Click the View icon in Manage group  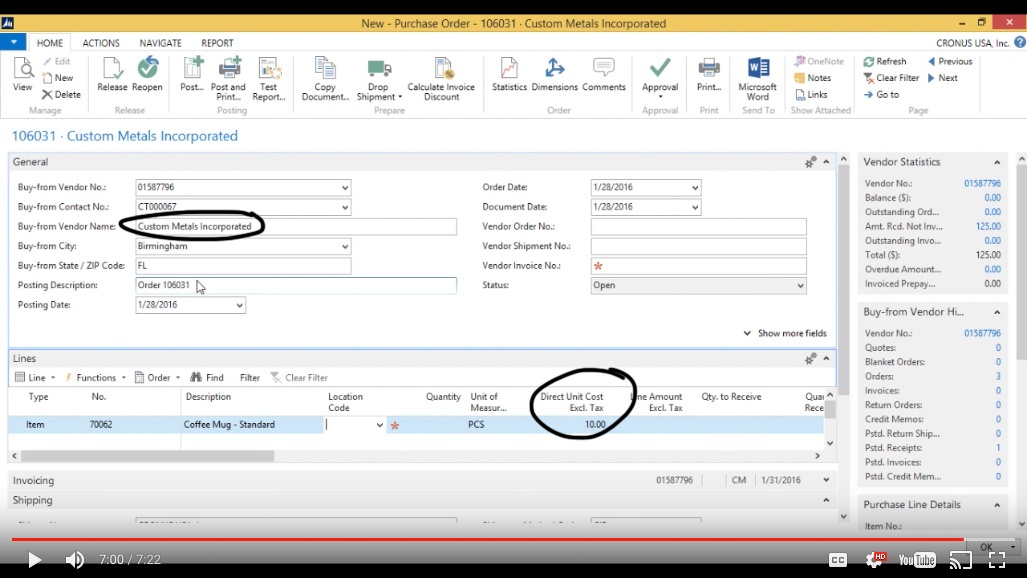pyautogui.click(x=22, y=74)
